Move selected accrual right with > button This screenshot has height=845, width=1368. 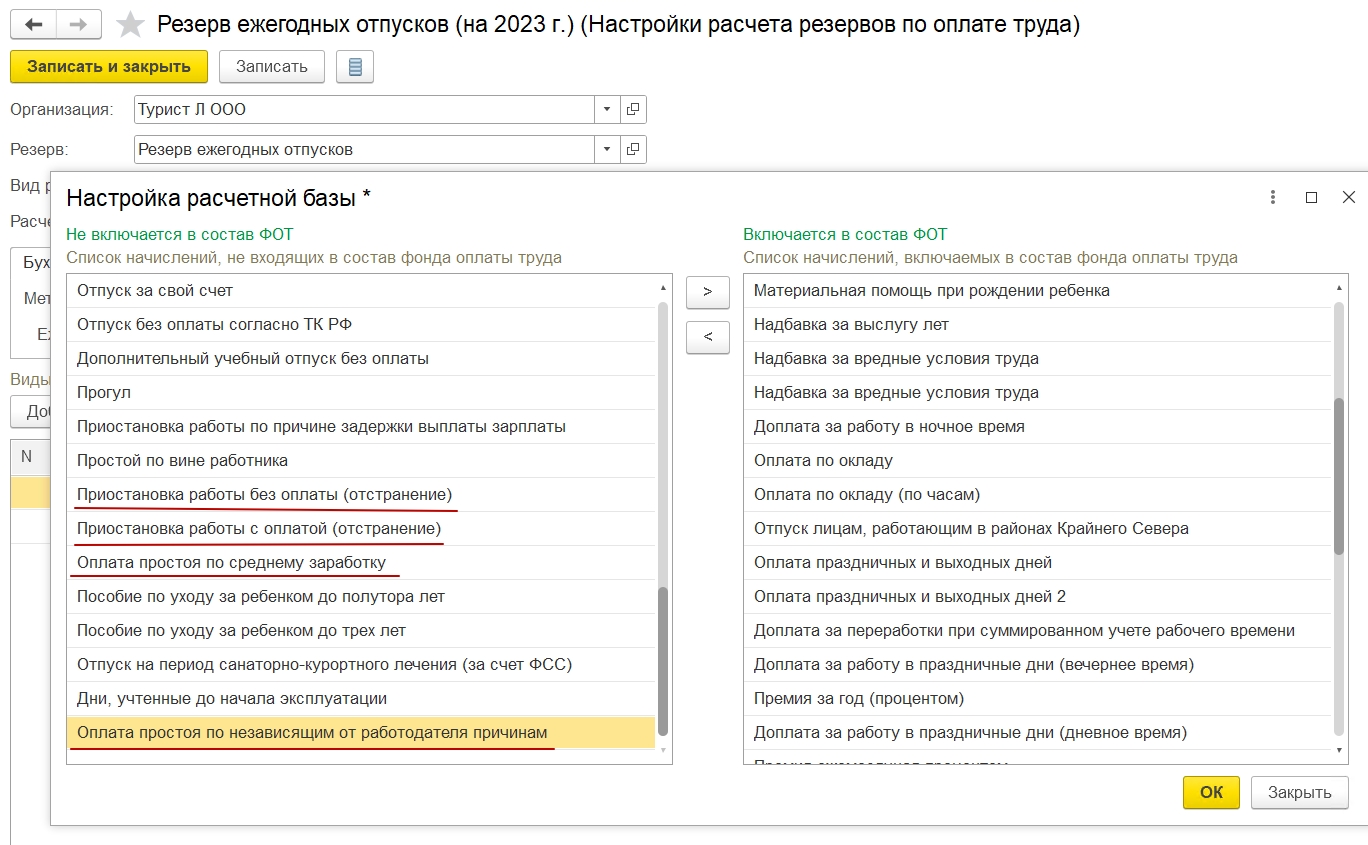(708, 292)
